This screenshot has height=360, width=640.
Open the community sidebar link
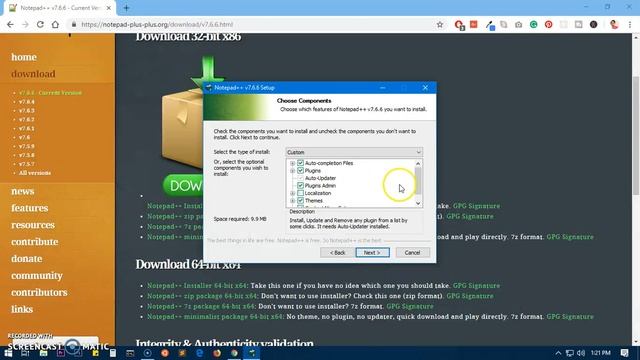click(37, 276)
